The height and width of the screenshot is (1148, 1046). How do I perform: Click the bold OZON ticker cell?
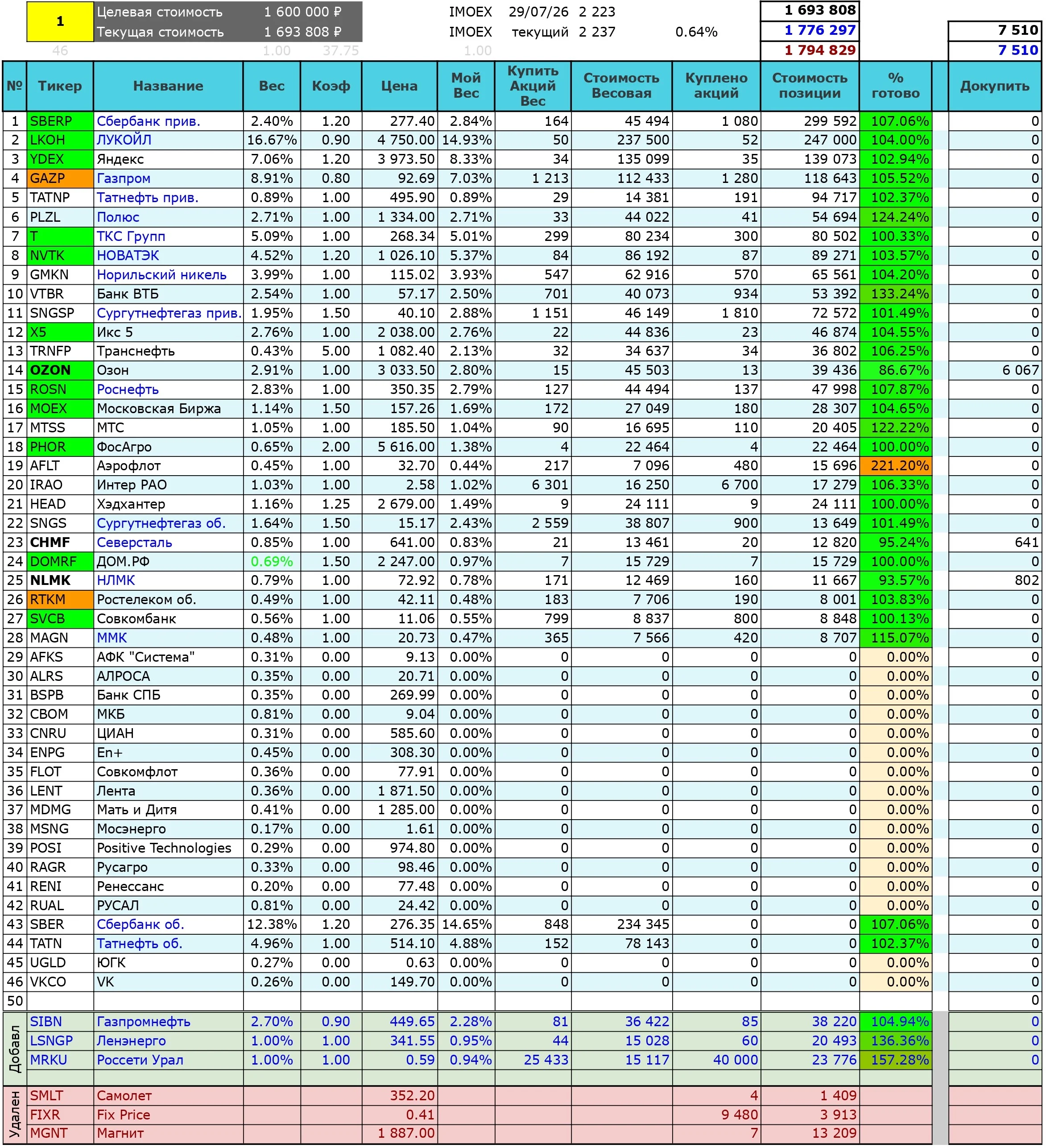(60, 371)
